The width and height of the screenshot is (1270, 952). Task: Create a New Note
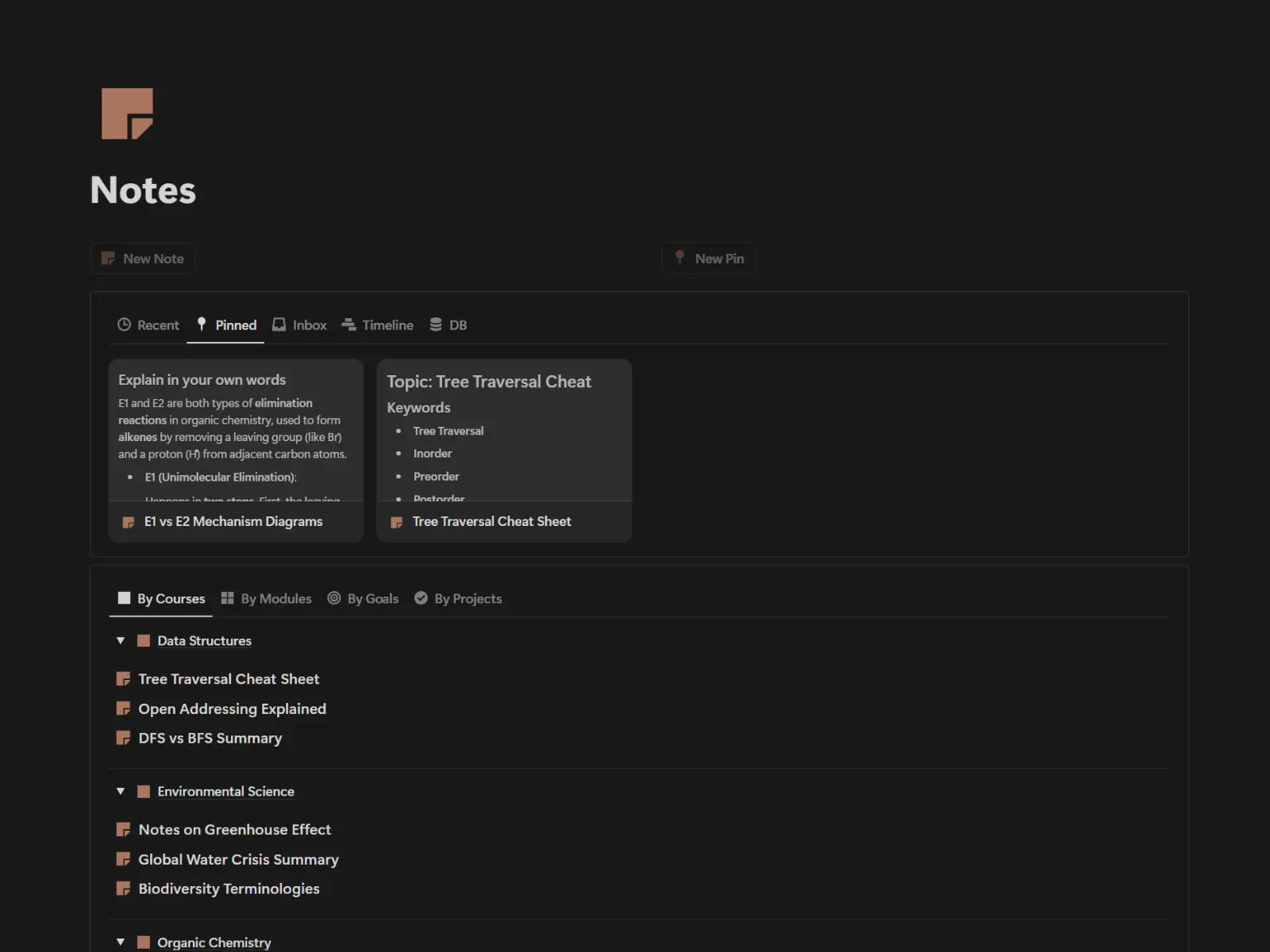tap(143, 259)
